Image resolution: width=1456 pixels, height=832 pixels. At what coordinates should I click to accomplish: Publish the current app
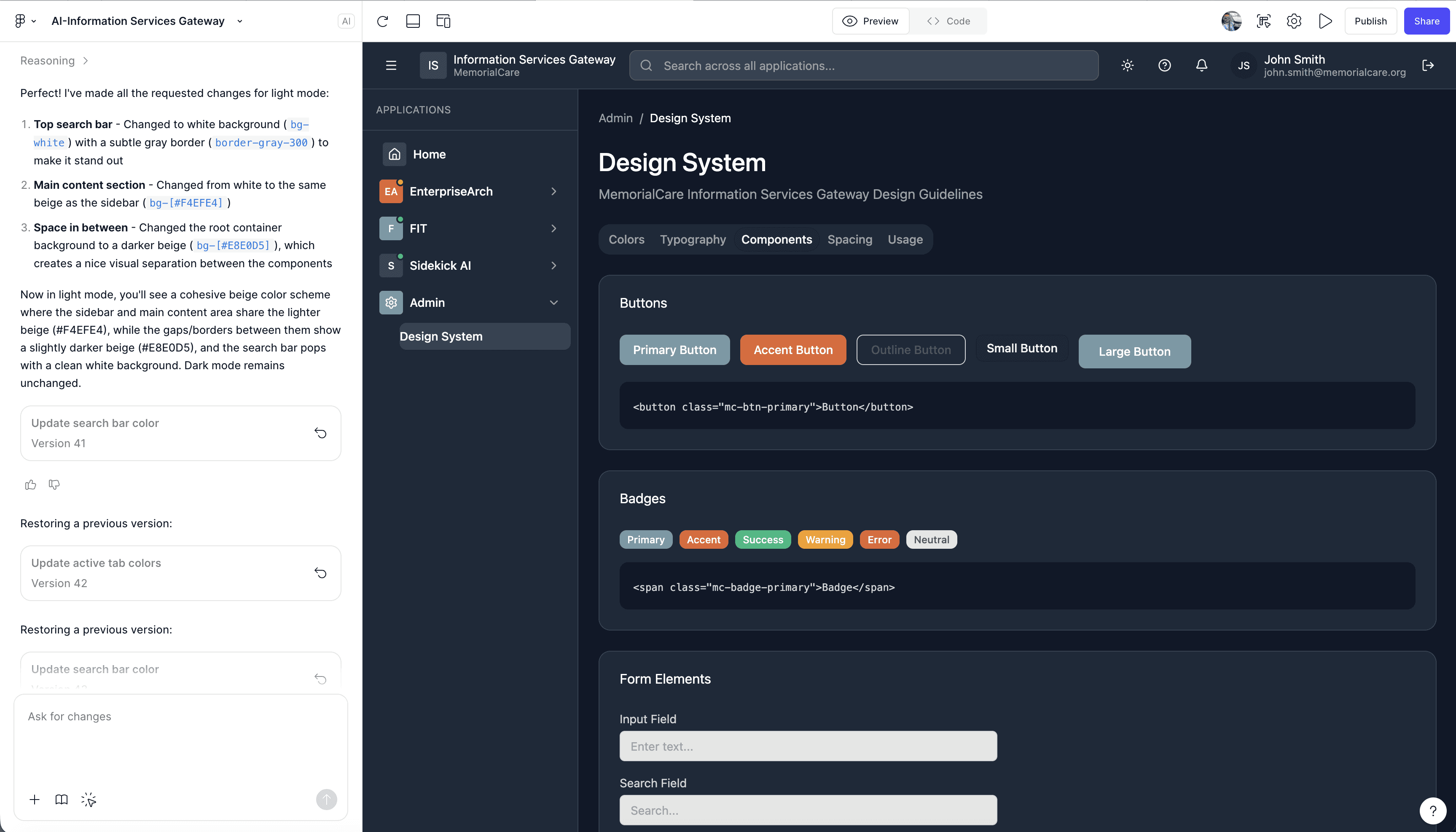[x=1370, y=21]
